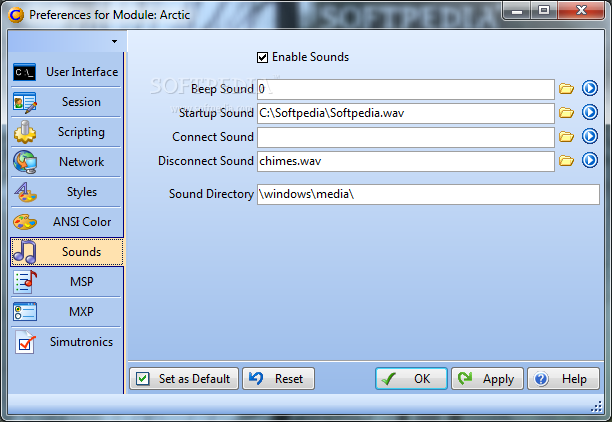Play the Connect Sound
The width and height of the screenshot is (612, 422).
click(590, 136)
